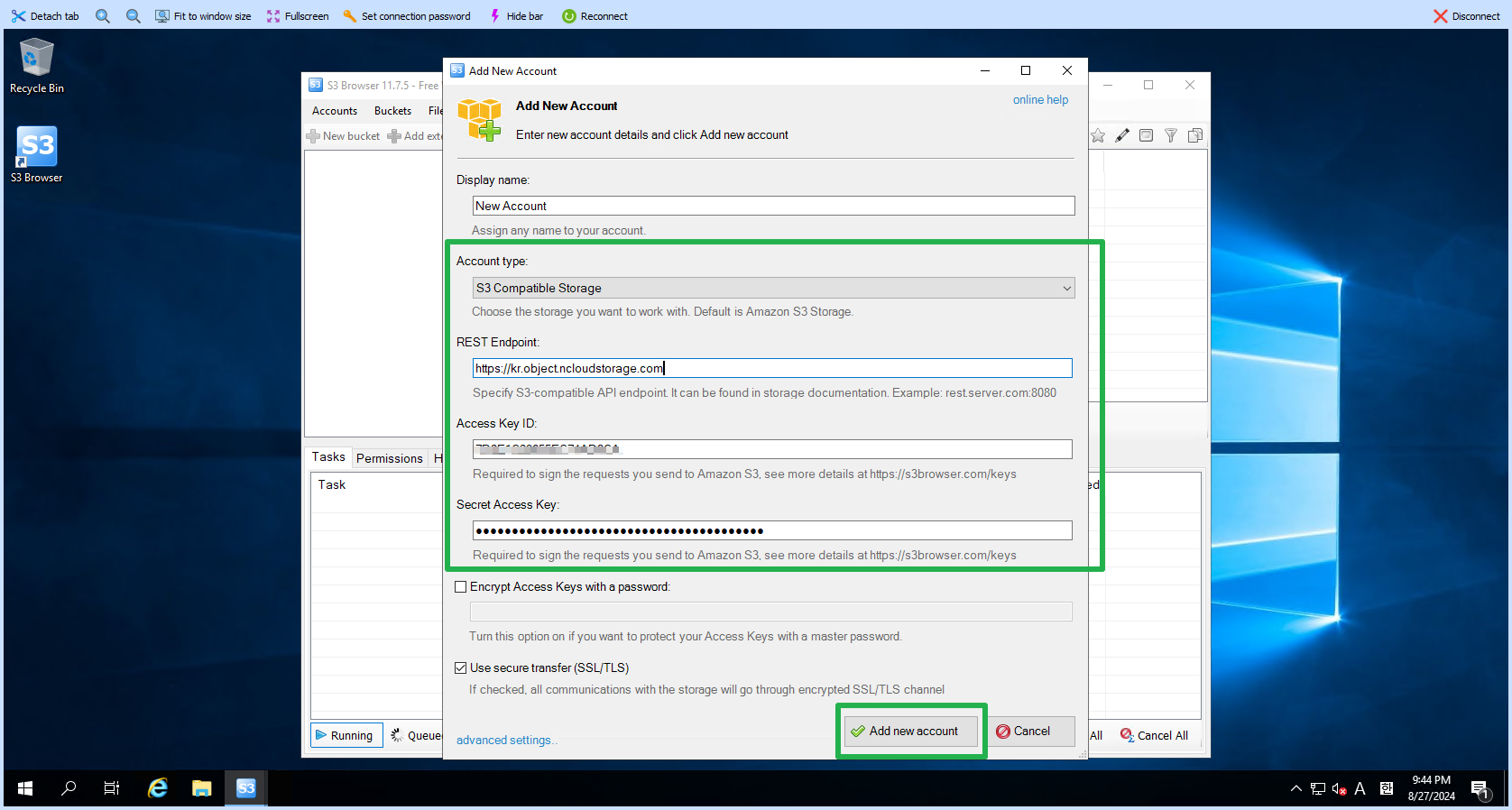
Task: Click the Korean IME icon in tray
Action: 1387,787
